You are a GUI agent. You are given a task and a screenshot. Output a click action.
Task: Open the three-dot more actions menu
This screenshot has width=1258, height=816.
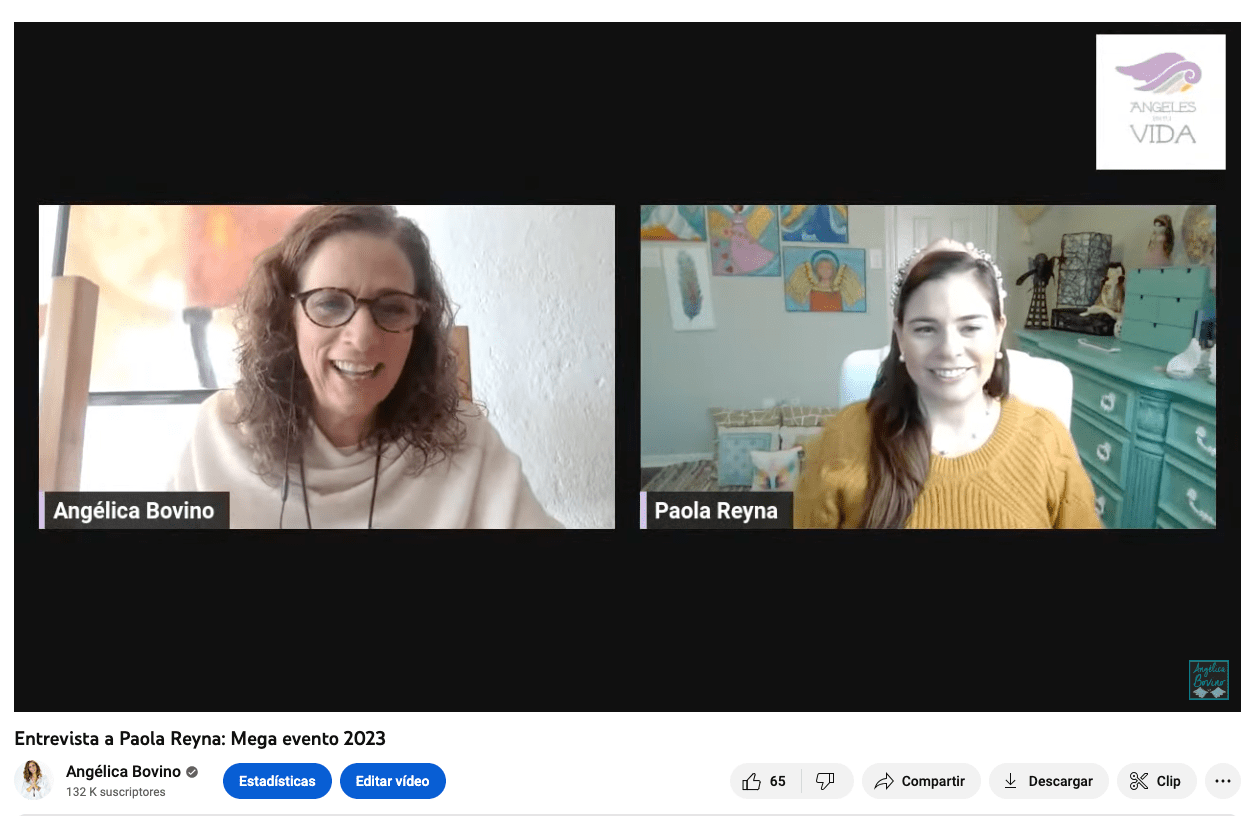(1222, 781)
